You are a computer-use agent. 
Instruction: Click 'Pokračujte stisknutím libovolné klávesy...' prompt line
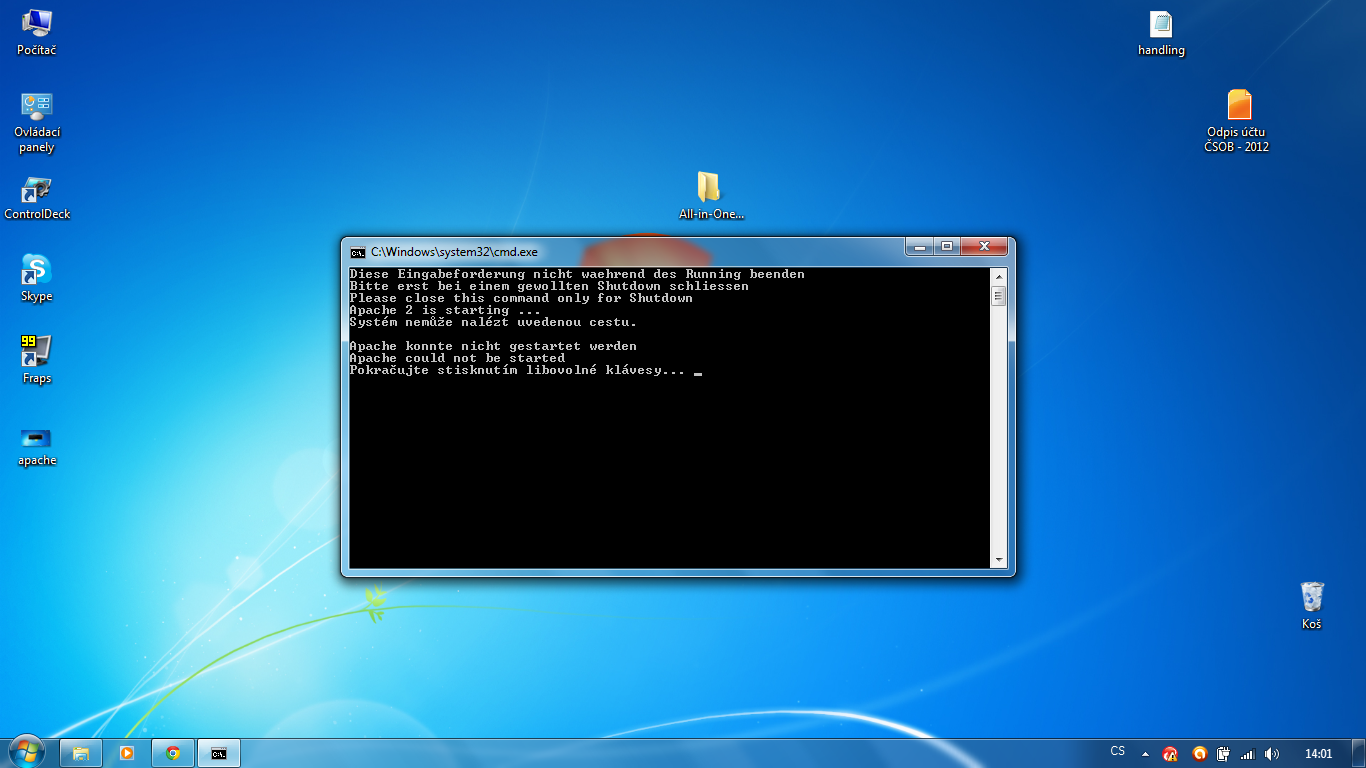click(517, 370)
